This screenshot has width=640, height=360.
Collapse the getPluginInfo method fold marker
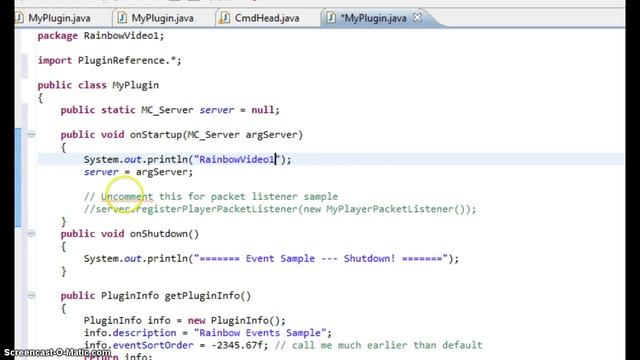click(31, 295)
